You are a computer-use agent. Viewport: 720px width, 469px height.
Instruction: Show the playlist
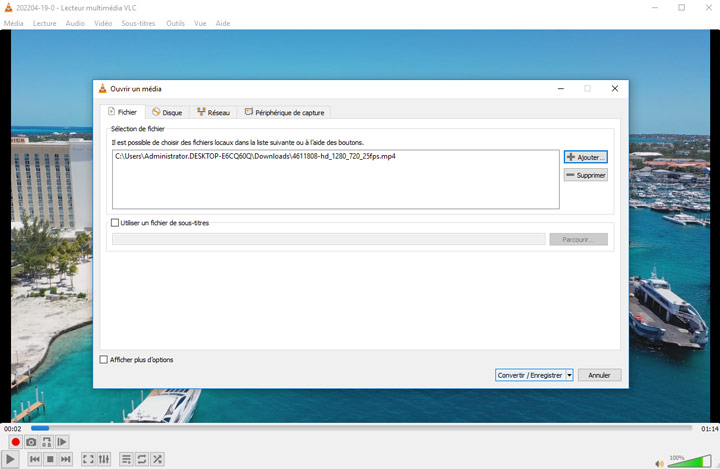[126, 459]
